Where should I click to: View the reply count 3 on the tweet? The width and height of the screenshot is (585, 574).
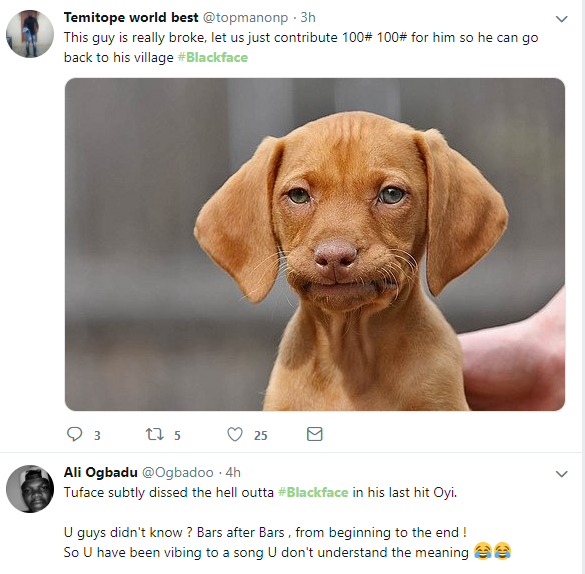[97, 435]
